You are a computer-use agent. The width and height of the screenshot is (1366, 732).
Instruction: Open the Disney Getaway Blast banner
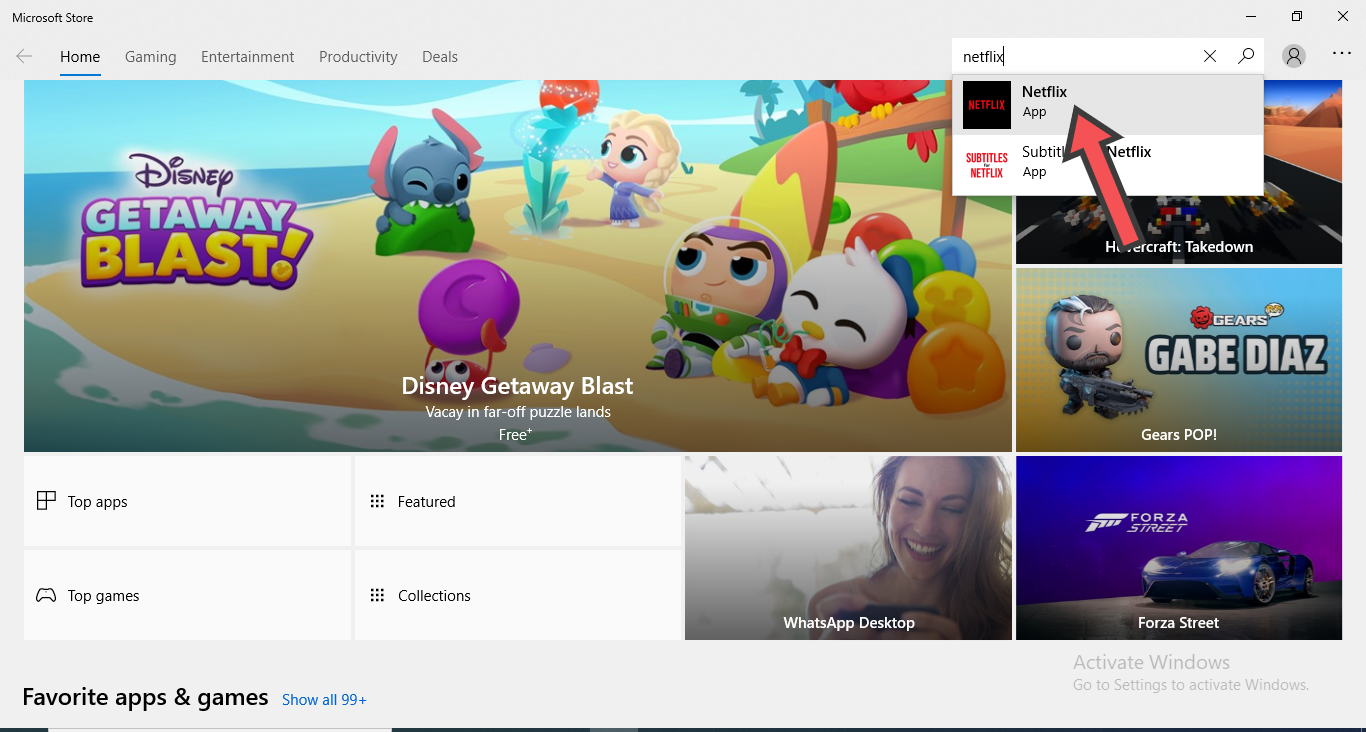click(x=518, y=266)
